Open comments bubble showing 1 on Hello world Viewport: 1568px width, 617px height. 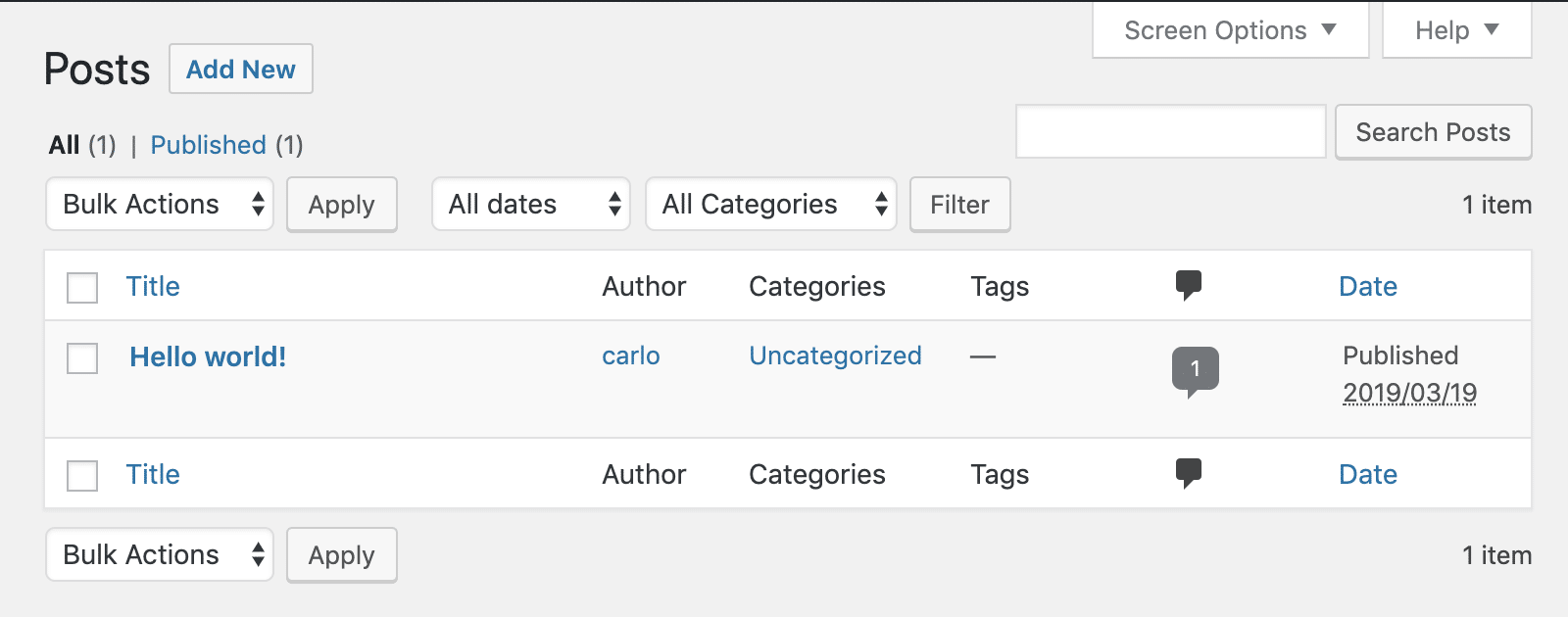[x=1198, y=370]
